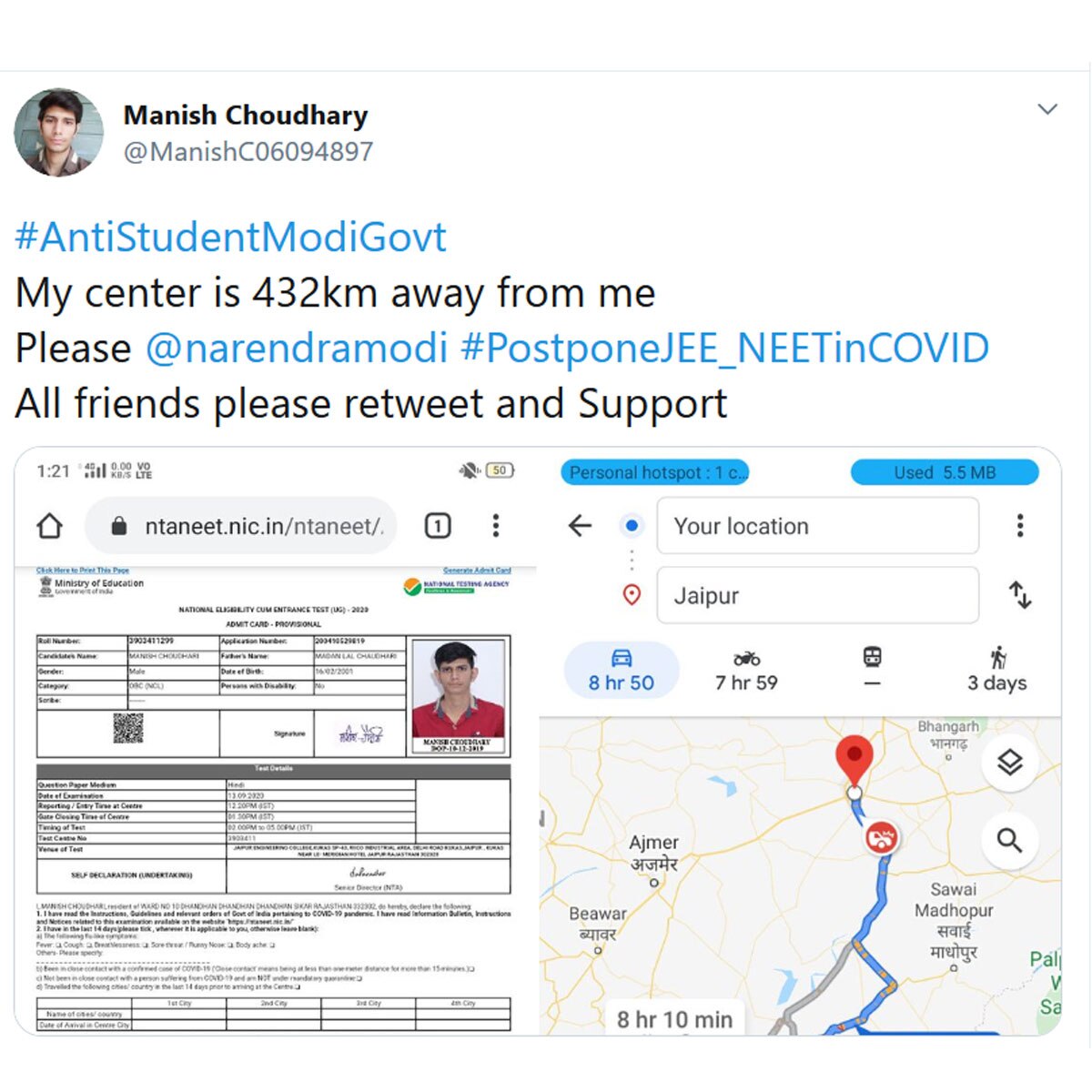This screenshot has height=1092, width=1092.
Task: Open the browser tab switcher icon
Action: [x=438, y=526]
